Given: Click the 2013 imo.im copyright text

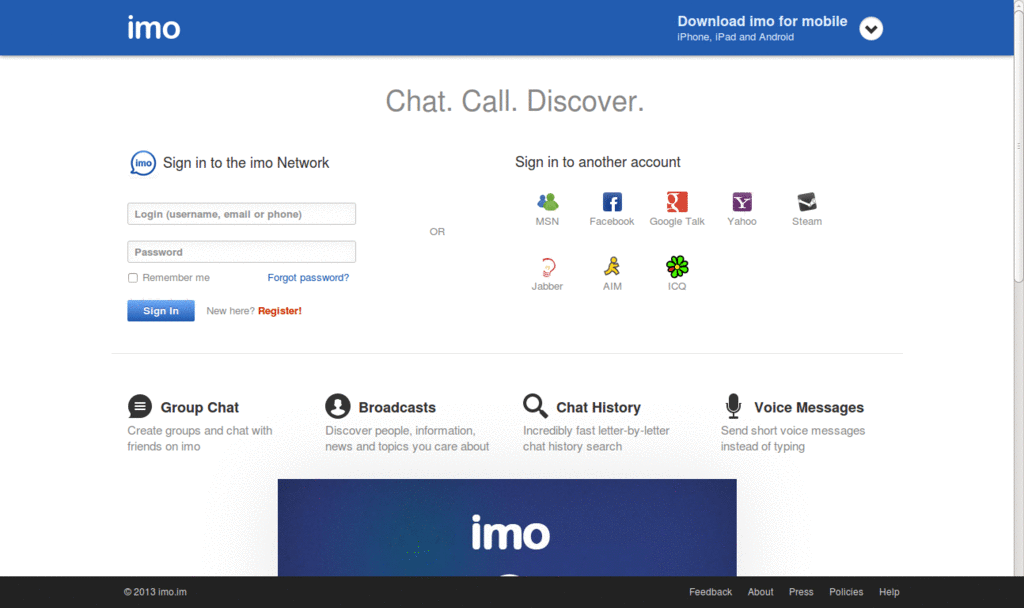Looking at the screenshot, I should click(155, 592).
